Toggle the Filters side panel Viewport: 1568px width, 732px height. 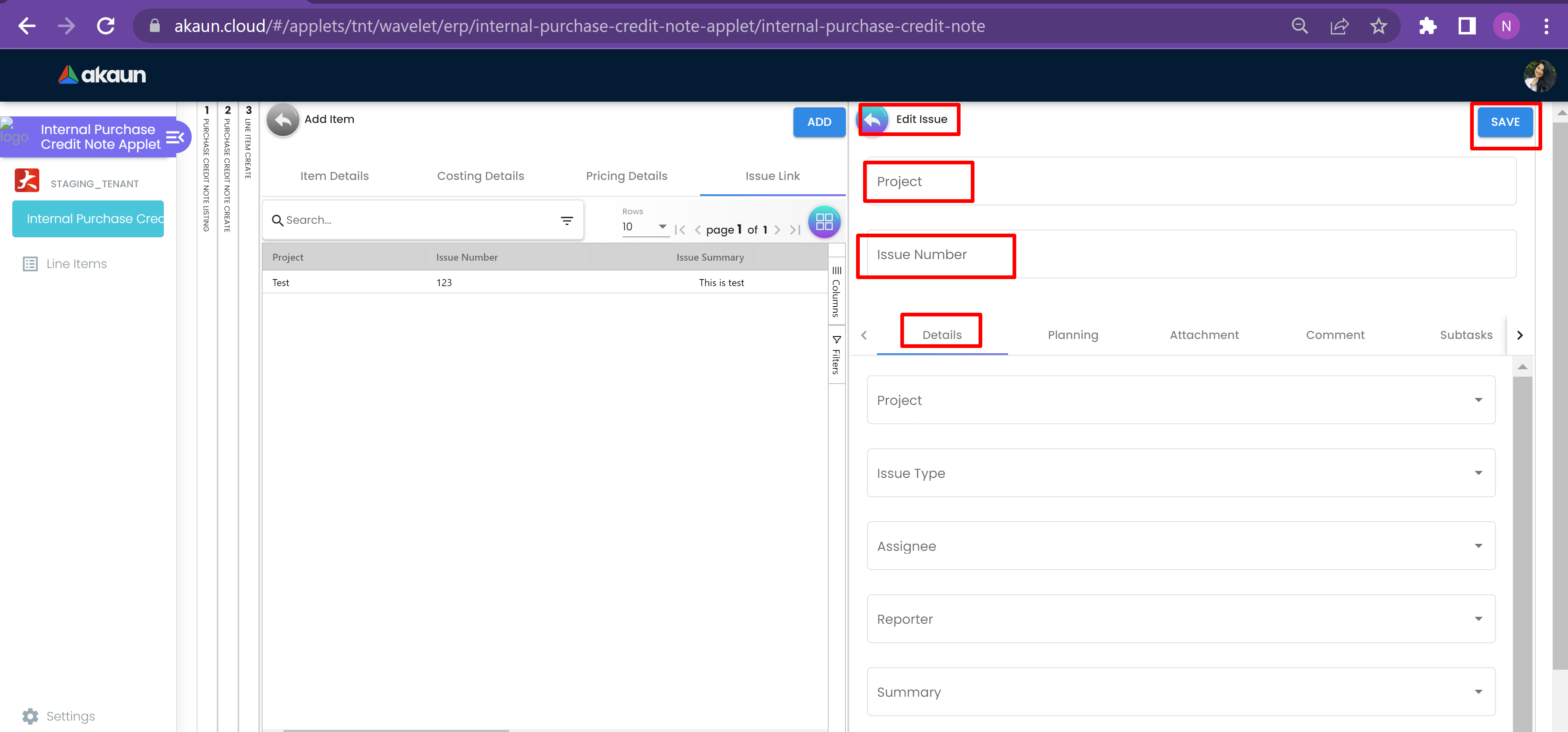pos(836,355)
